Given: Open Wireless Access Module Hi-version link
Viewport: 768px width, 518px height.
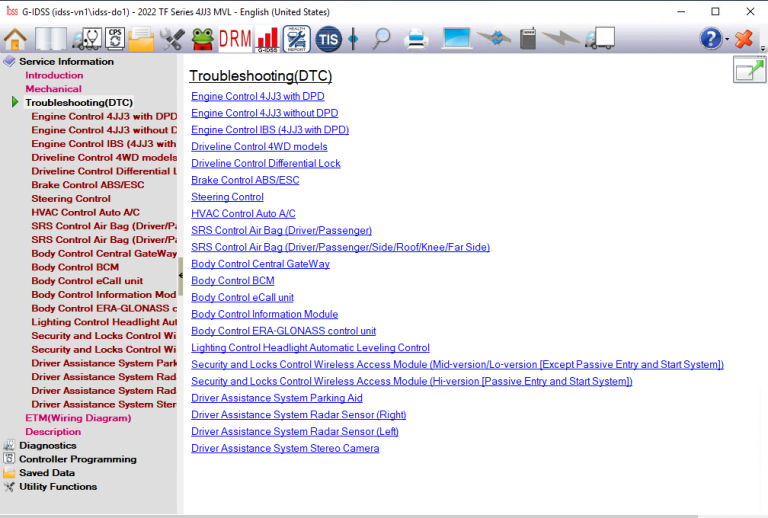Looking at the screenshot, I should pyautogui.click(x=412, y=381).
